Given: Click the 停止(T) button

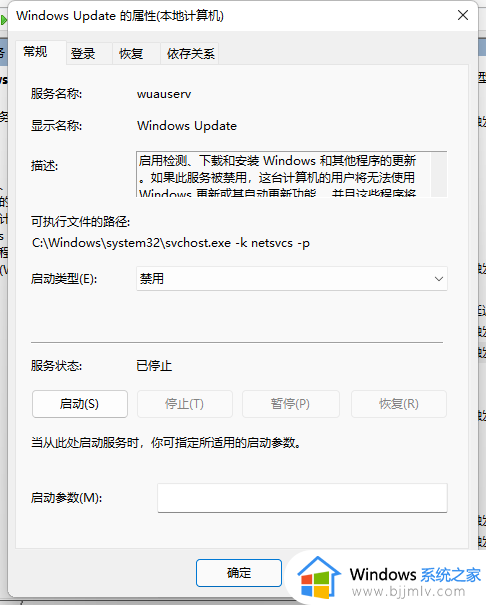Looking at the screenshot, I should point(185,404).
